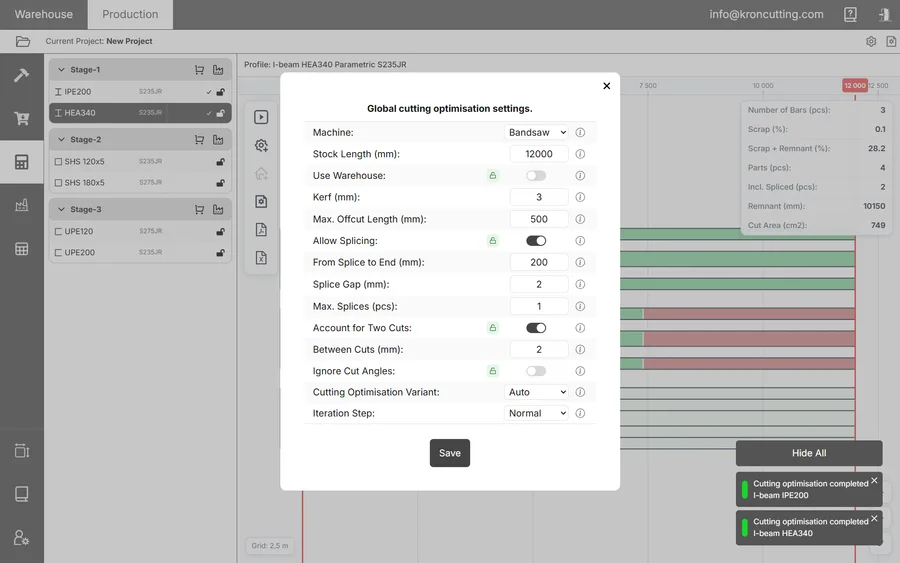Click the Kerf input field
The width and height of the screenshot is (900, 563).
click(539, 197)
